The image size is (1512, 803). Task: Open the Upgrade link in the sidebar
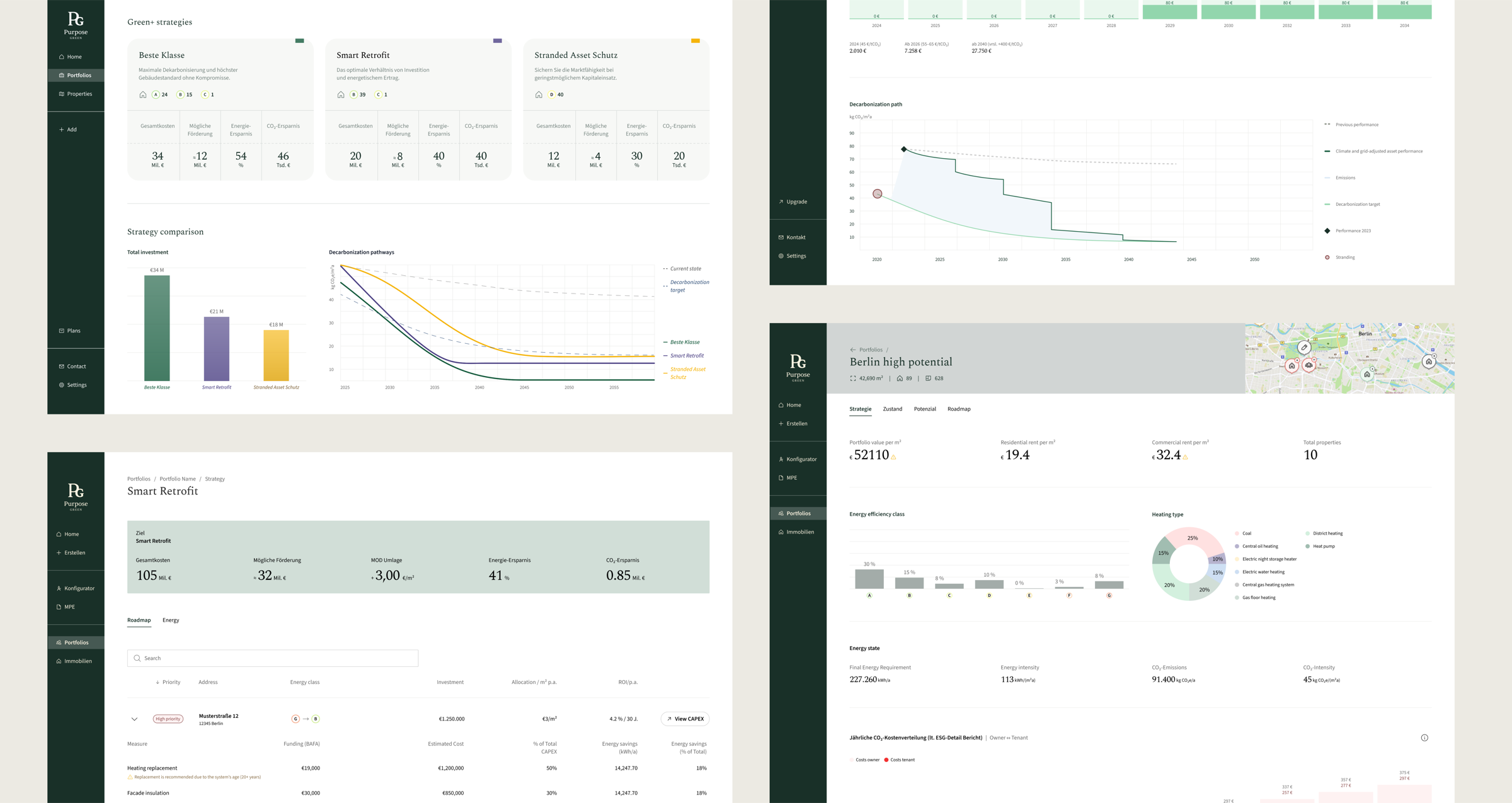pyautogui.click(x=793, y=201)
